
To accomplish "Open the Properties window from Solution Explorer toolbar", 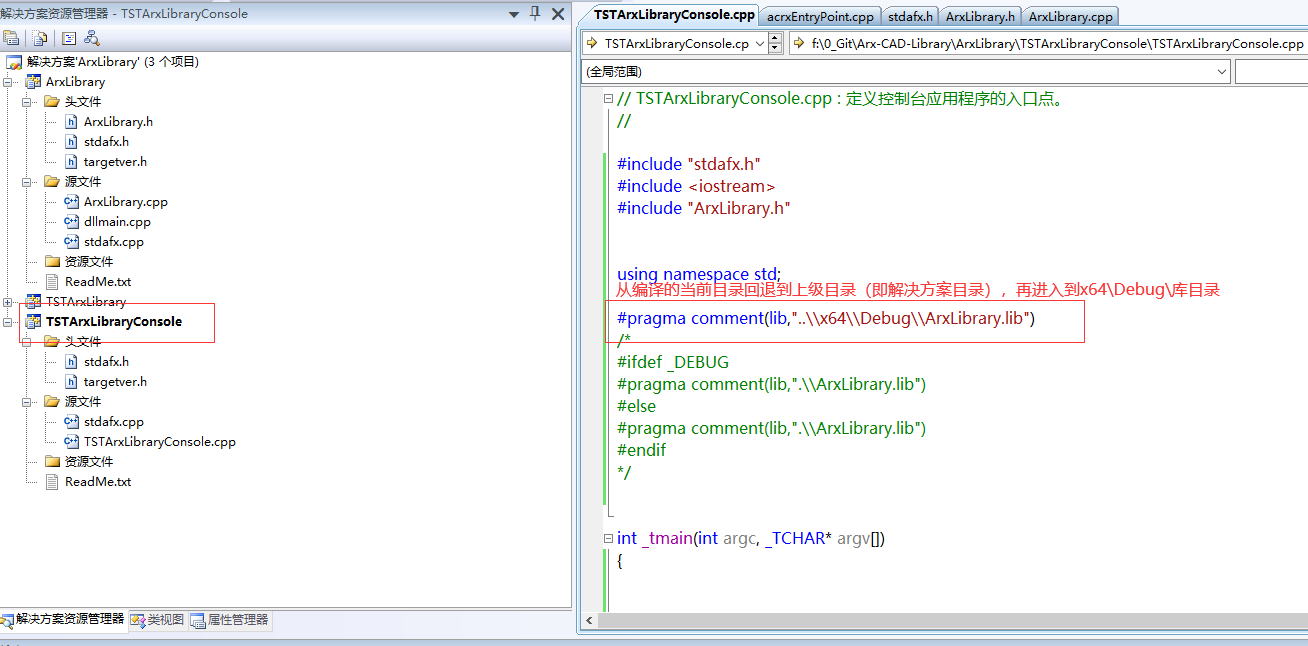I will tap(11, 37).
